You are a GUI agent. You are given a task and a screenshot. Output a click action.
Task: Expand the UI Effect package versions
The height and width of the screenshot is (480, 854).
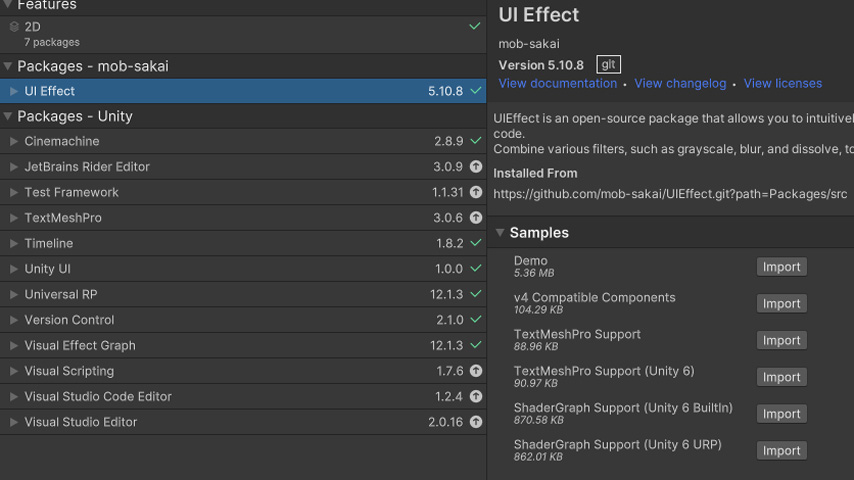[x=14, y=91]
